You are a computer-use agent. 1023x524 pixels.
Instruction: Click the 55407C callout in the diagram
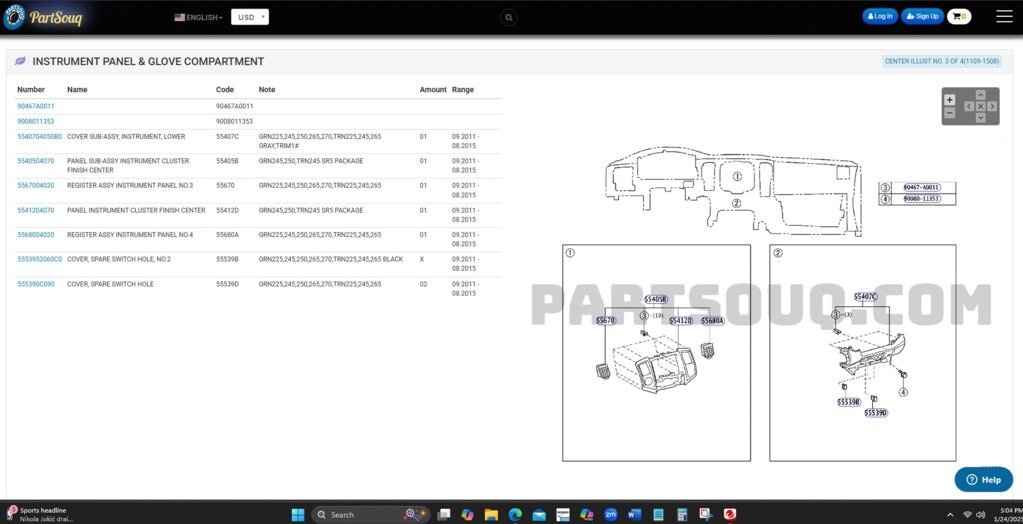[x=865, y=296]
